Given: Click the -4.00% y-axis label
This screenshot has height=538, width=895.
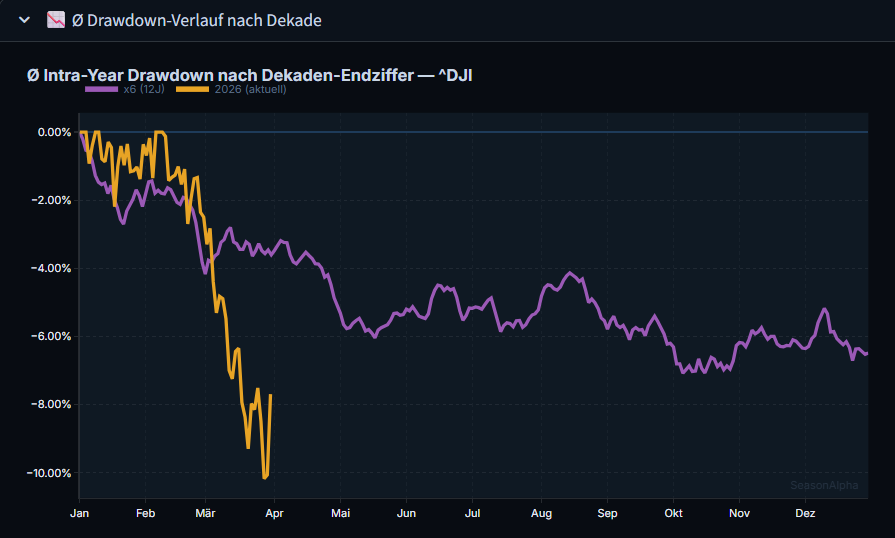Looking at the screenshot, I should point(51,268).
